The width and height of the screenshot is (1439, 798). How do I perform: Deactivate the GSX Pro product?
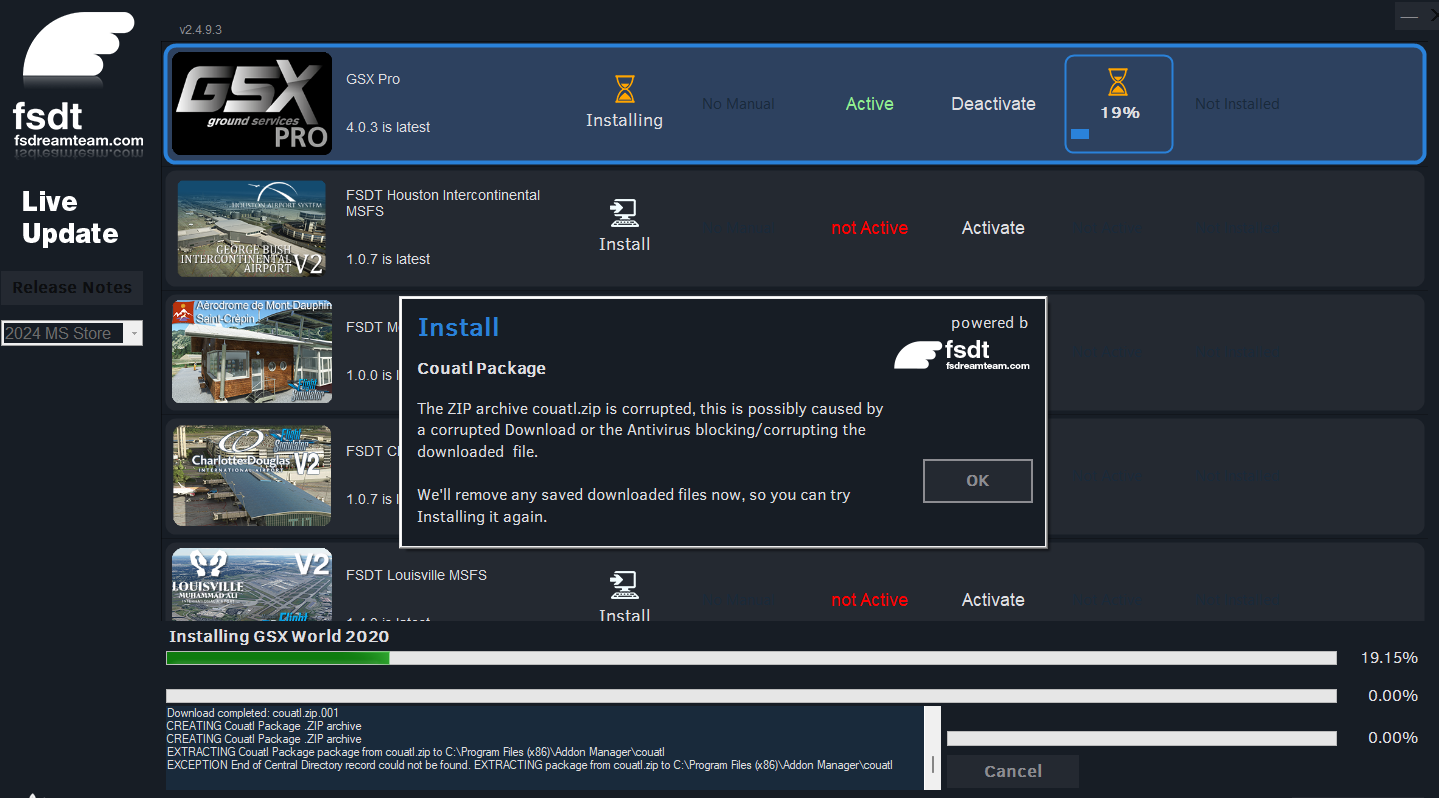993,104
